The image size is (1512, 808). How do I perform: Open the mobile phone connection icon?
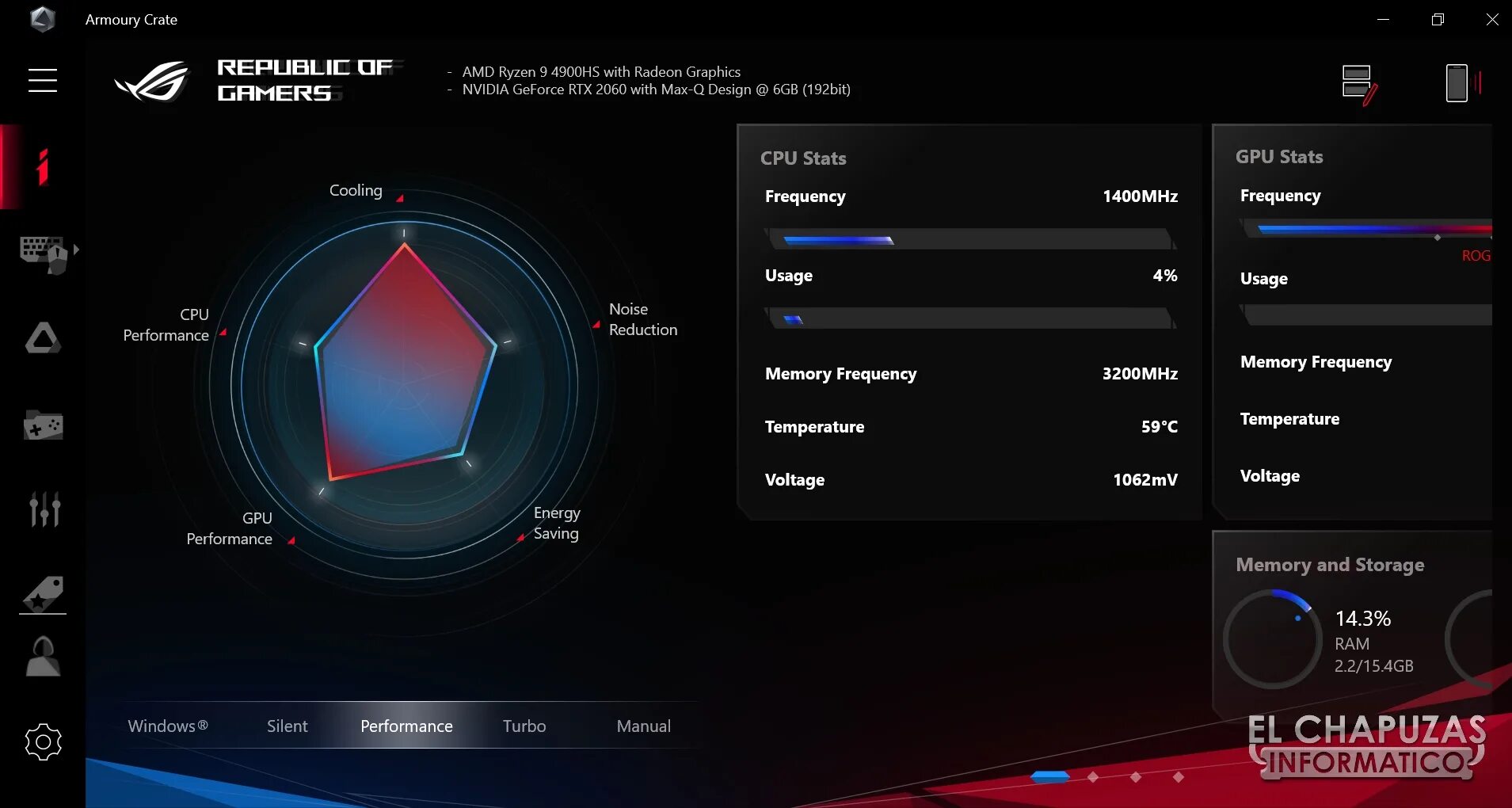(1463, 82)
